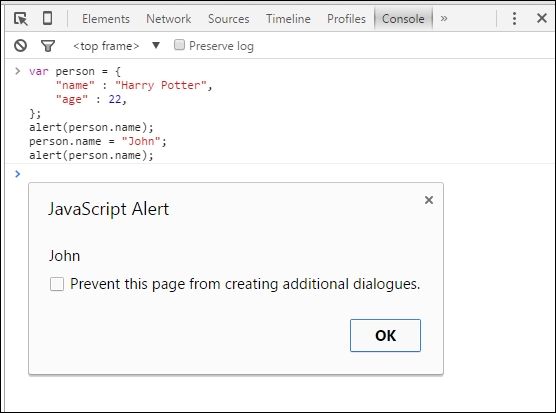Clear the console log
The height and width of the screenshot is (413, 556).
tap(21, 46)
